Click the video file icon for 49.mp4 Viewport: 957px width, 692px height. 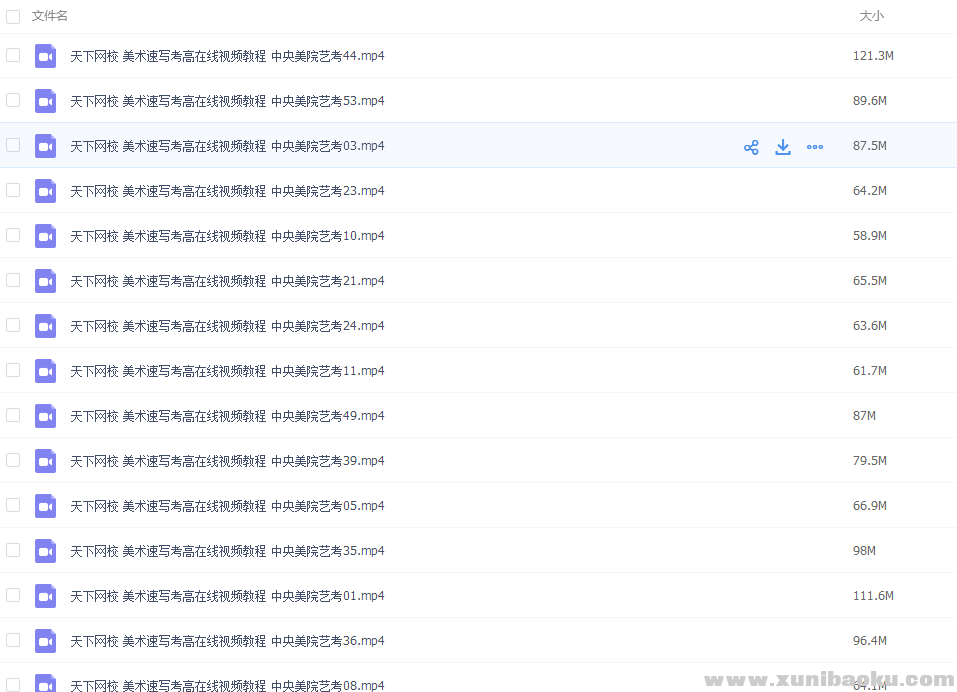(45, 416)
